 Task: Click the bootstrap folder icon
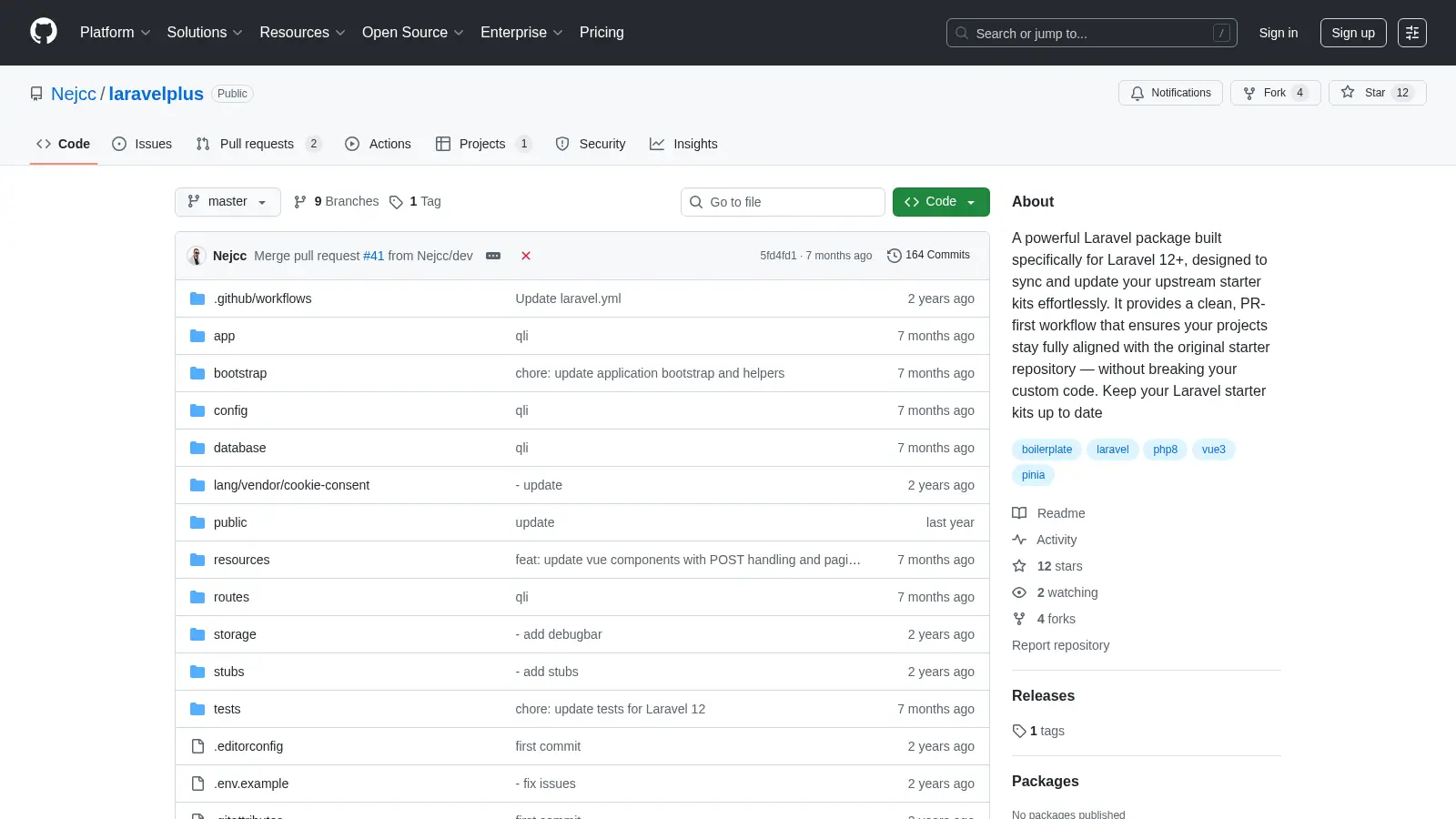click(x=197, y=373)
